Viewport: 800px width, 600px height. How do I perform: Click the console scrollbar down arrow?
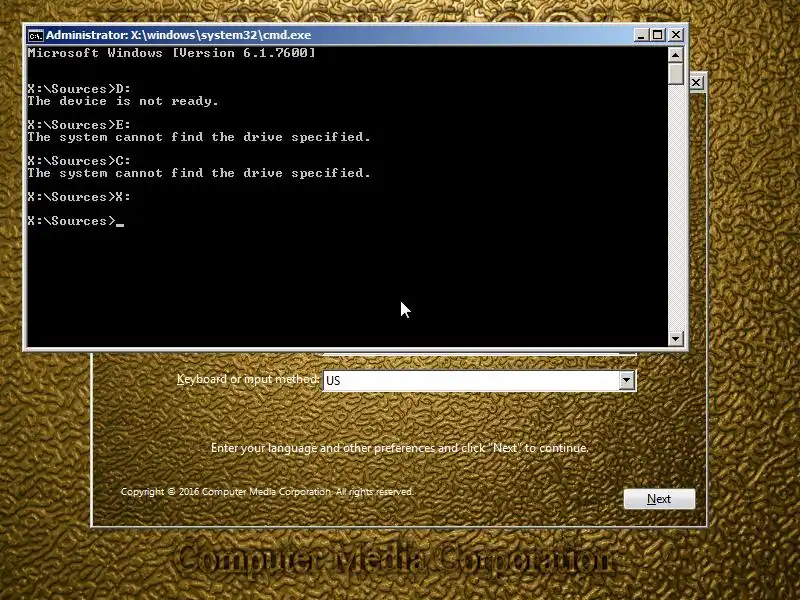click(676, 338)
